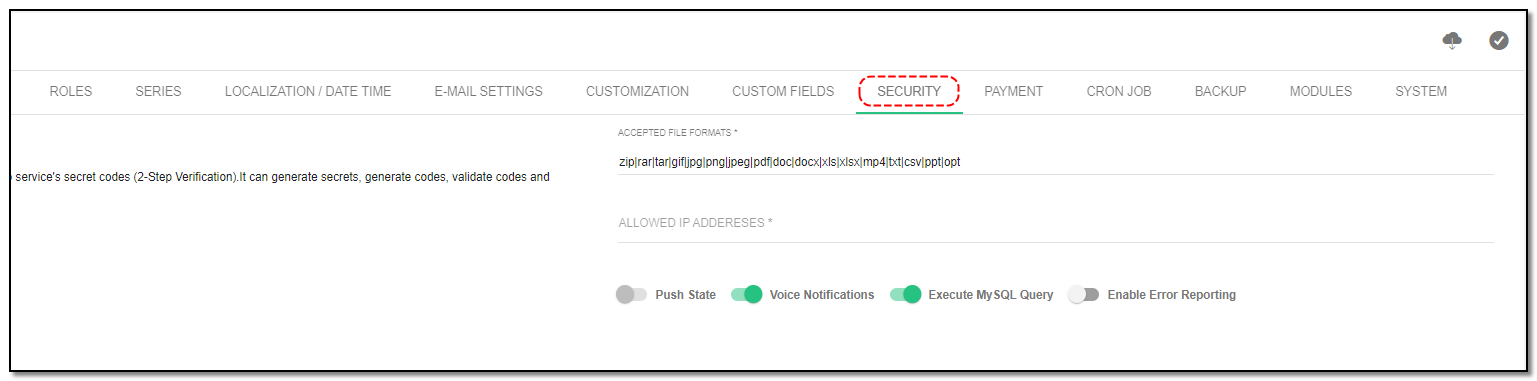The height and width of the screenshot is (381, 1537).
Task: Click the Accepted File Formats field
Action: [x=1056, y=161]
